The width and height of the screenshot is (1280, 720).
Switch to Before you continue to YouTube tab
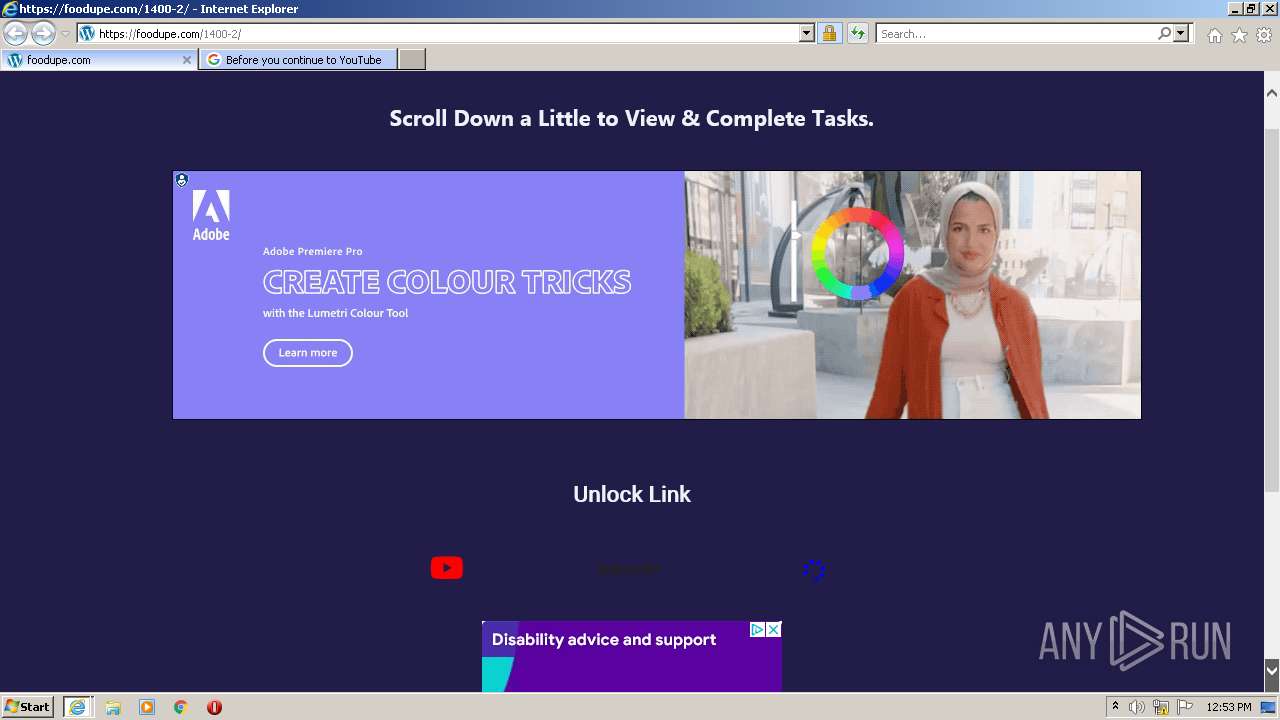coord(298,60)
